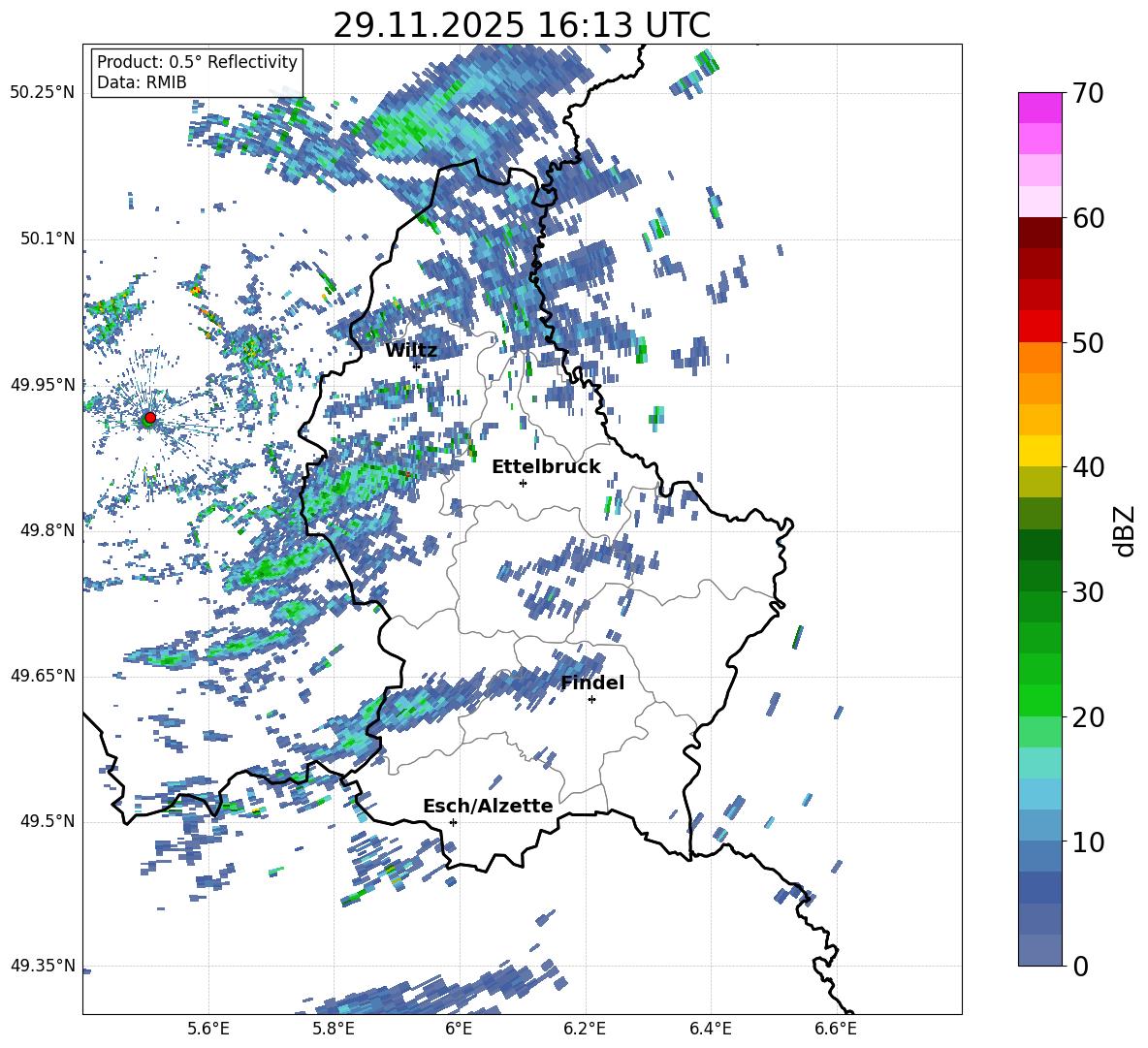Click the 49.5°N latitude label
Screen dimensions: 1148x1048
[x=48, y=821]
